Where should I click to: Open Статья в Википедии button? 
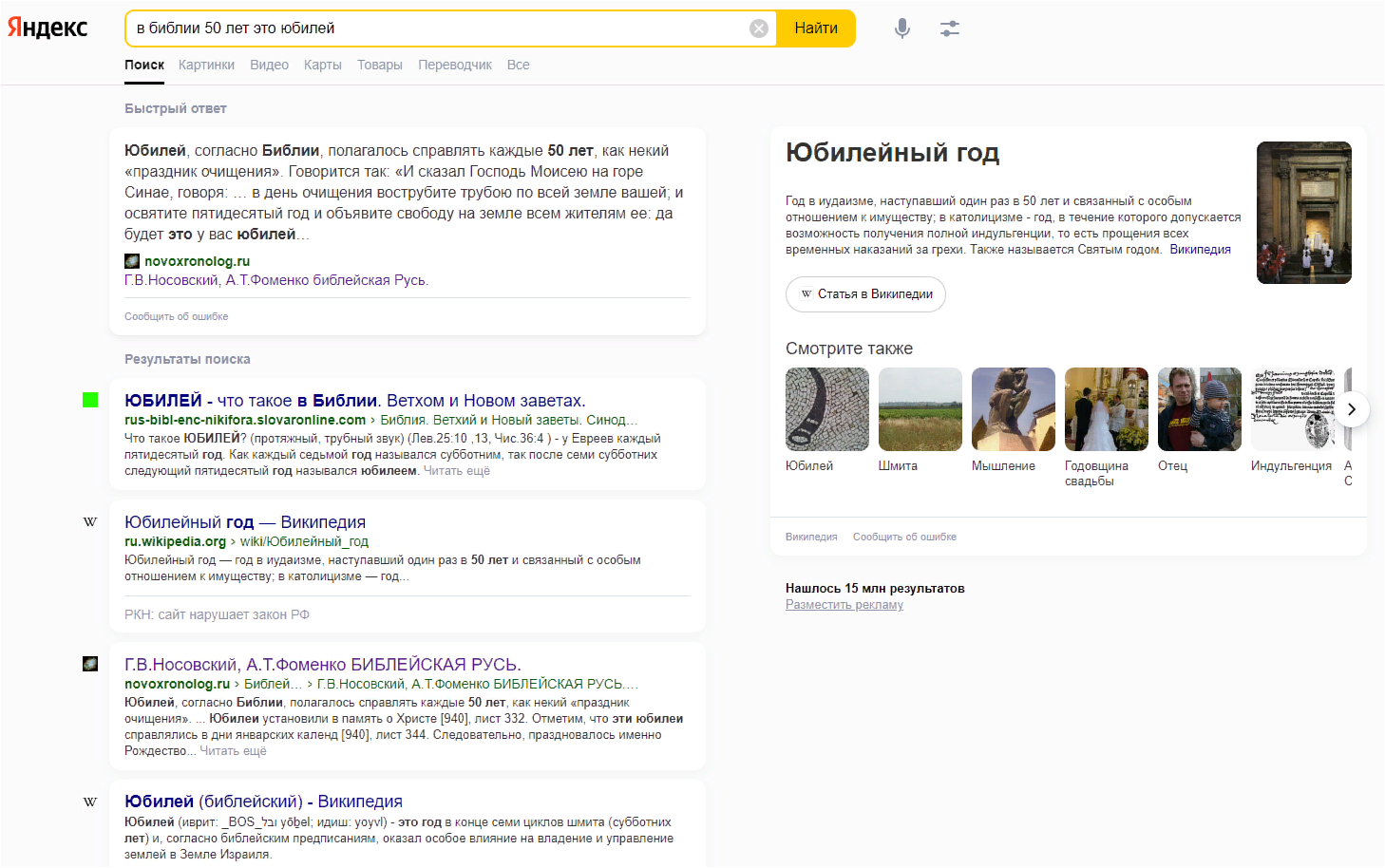pos(865,294)
